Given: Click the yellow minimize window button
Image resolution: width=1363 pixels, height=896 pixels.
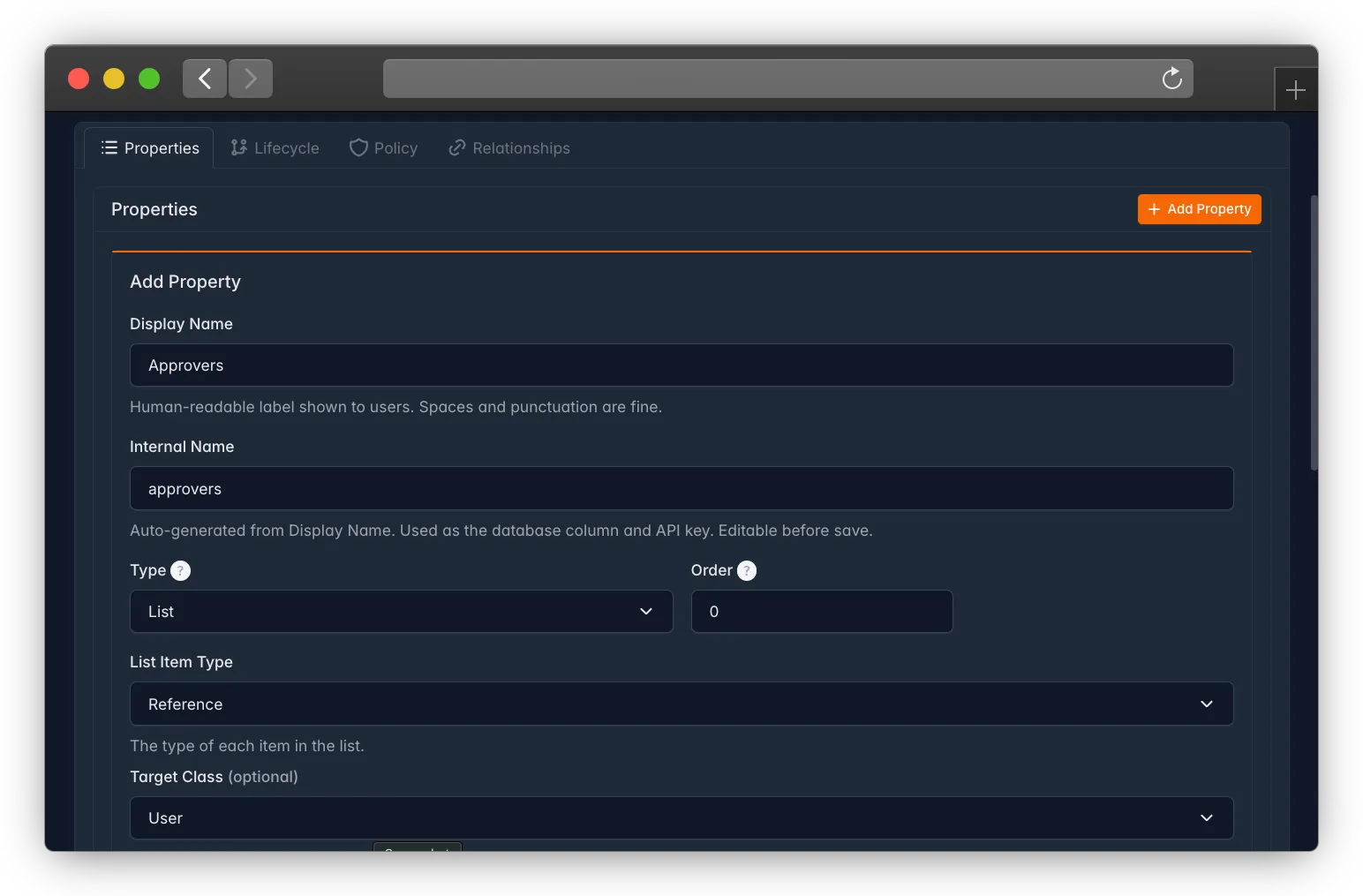Looking at the screenshot, I should [114, 79].
